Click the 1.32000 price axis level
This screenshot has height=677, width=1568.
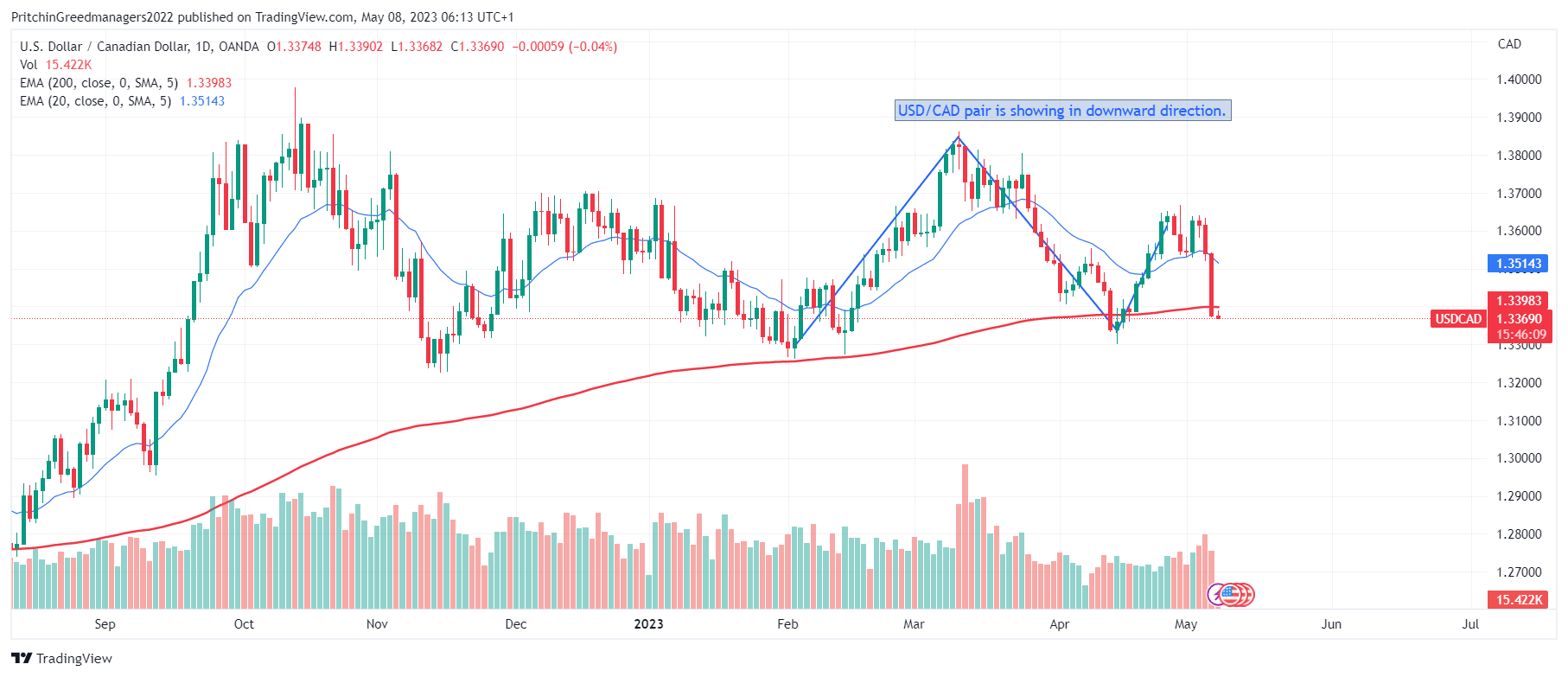tap(1519, 383)
